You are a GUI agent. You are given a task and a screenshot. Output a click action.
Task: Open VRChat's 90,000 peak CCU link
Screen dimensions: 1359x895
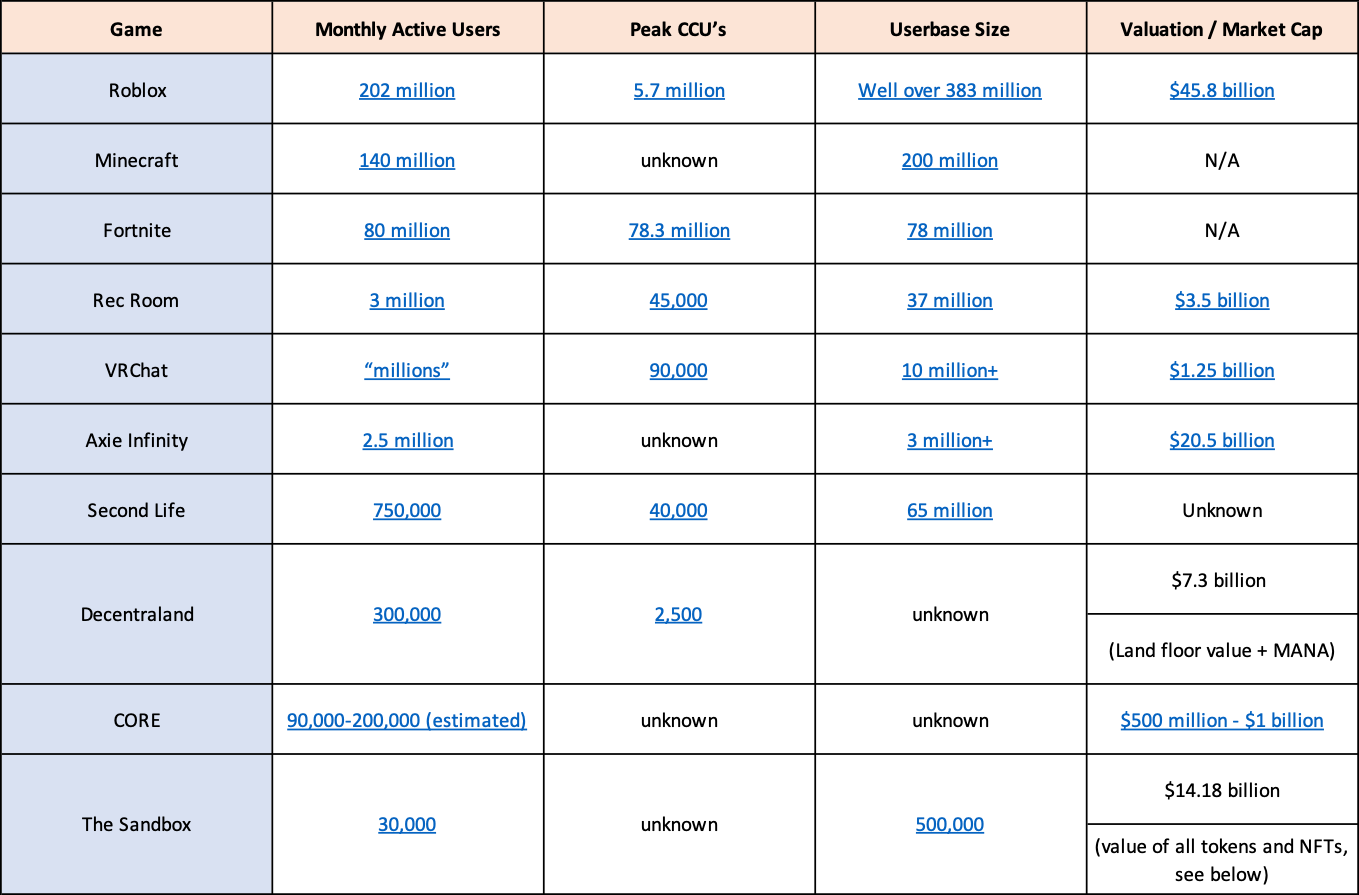(x=678, y=370)
